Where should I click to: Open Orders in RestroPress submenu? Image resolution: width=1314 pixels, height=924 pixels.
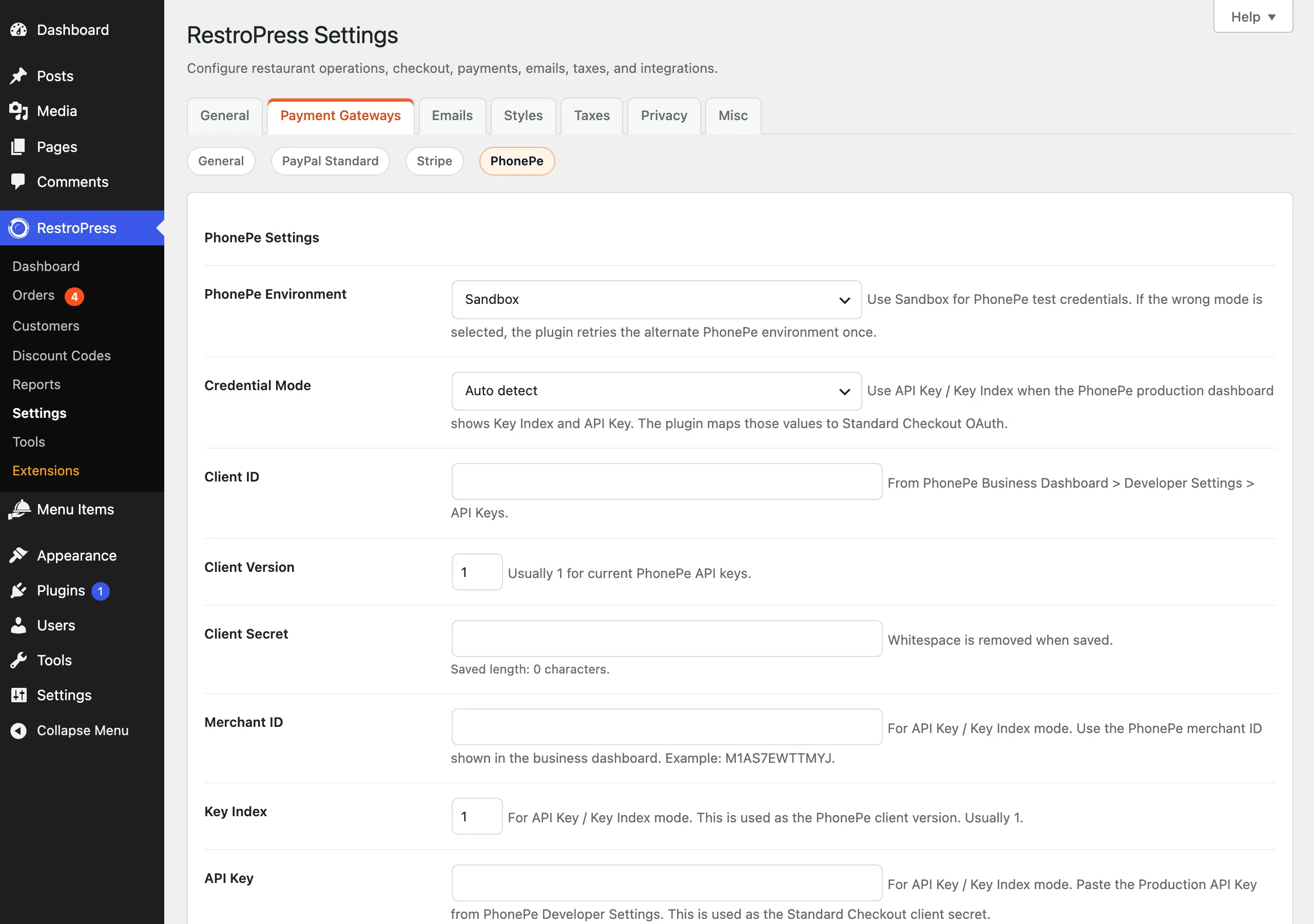[34, 295]
